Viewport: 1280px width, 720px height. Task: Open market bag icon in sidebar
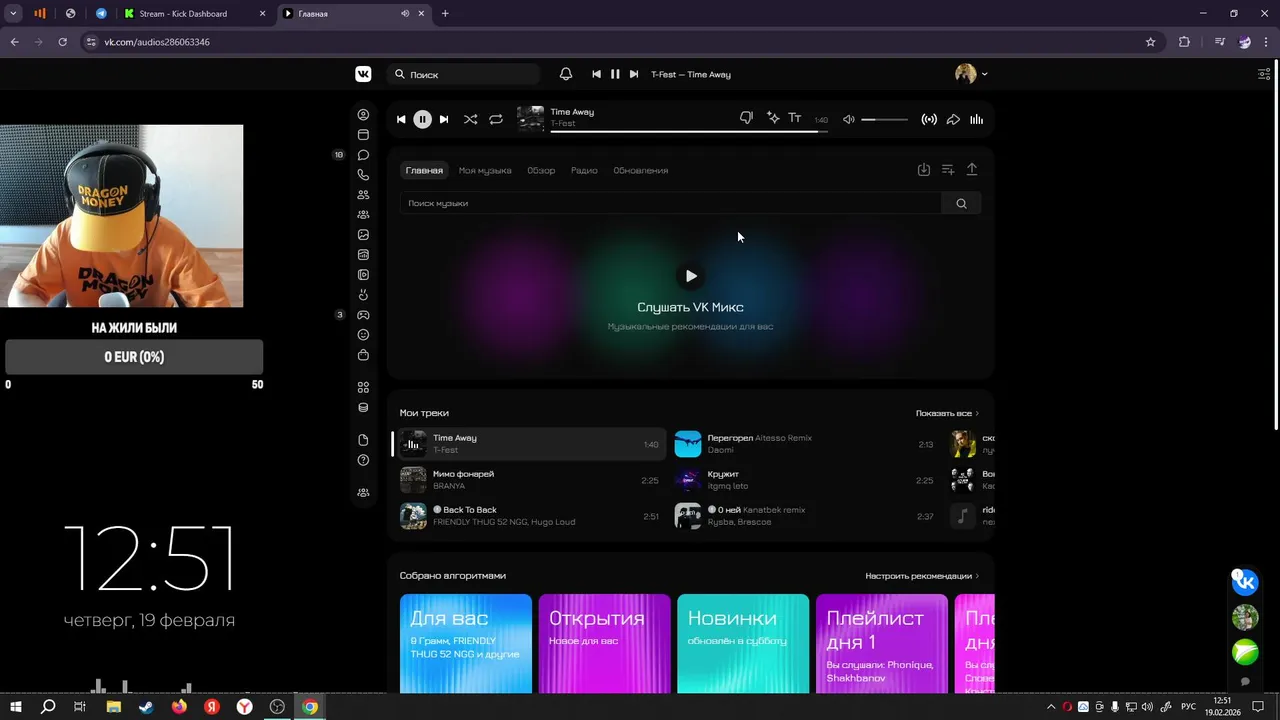[x=363, y=355]
